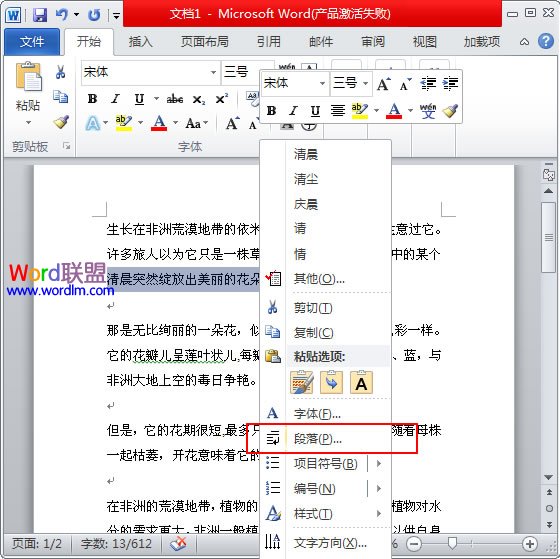The image size is (560, 559).
Task: Open the 剪贴板 dialog launcher
Action: pos(66,146)
